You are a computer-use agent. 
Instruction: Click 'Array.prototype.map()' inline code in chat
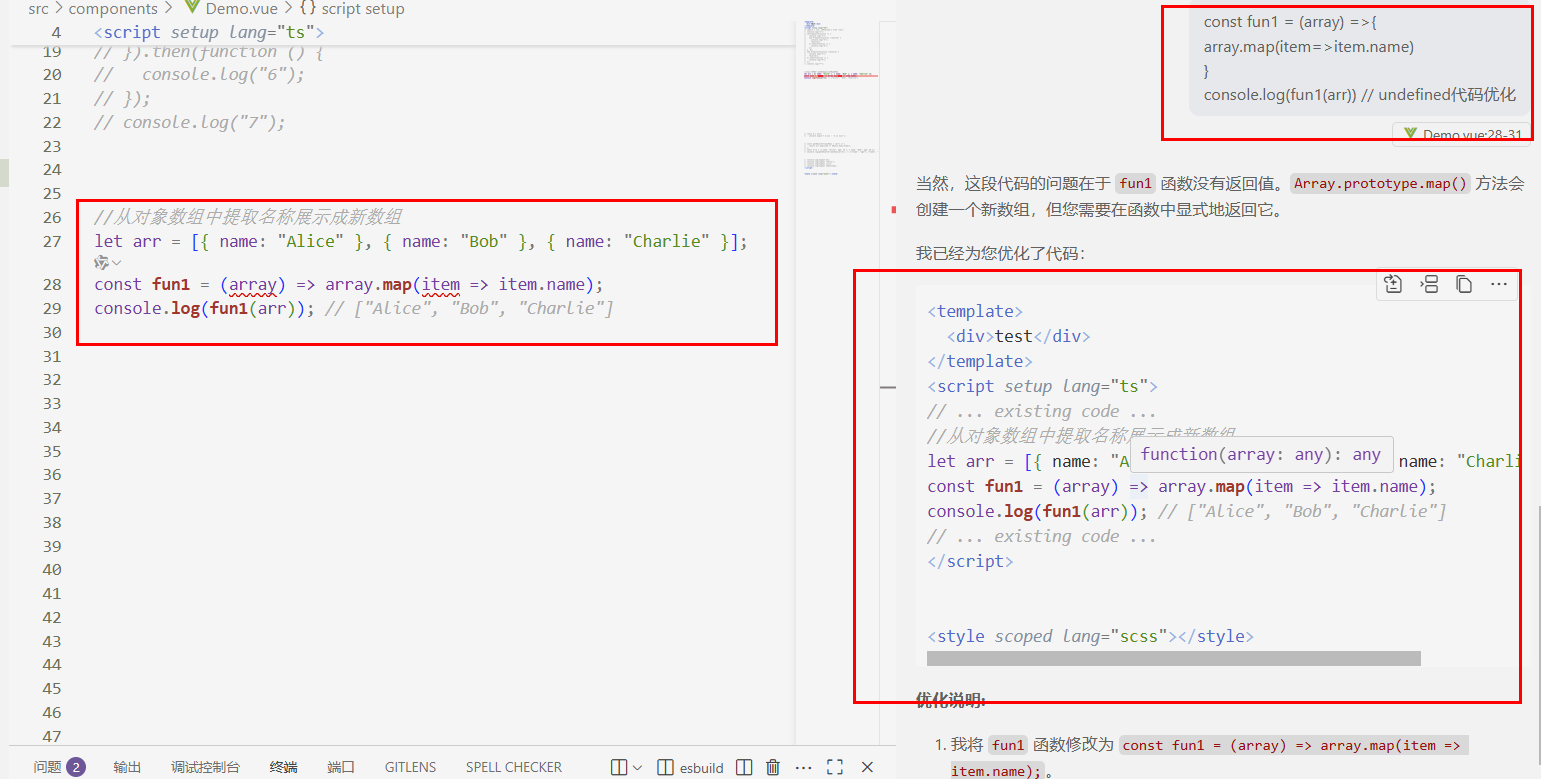pyautogui.click(x=1381, y=183)
